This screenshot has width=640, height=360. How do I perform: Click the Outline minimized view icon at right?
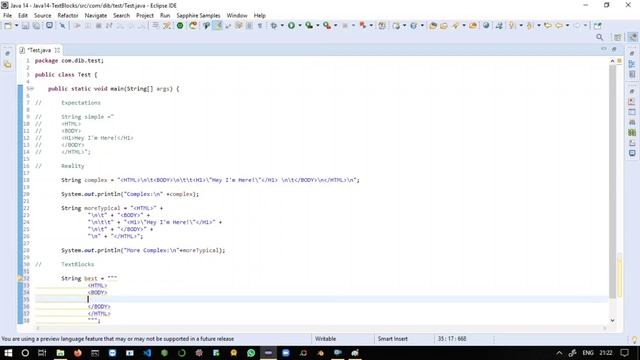point(632,64)
